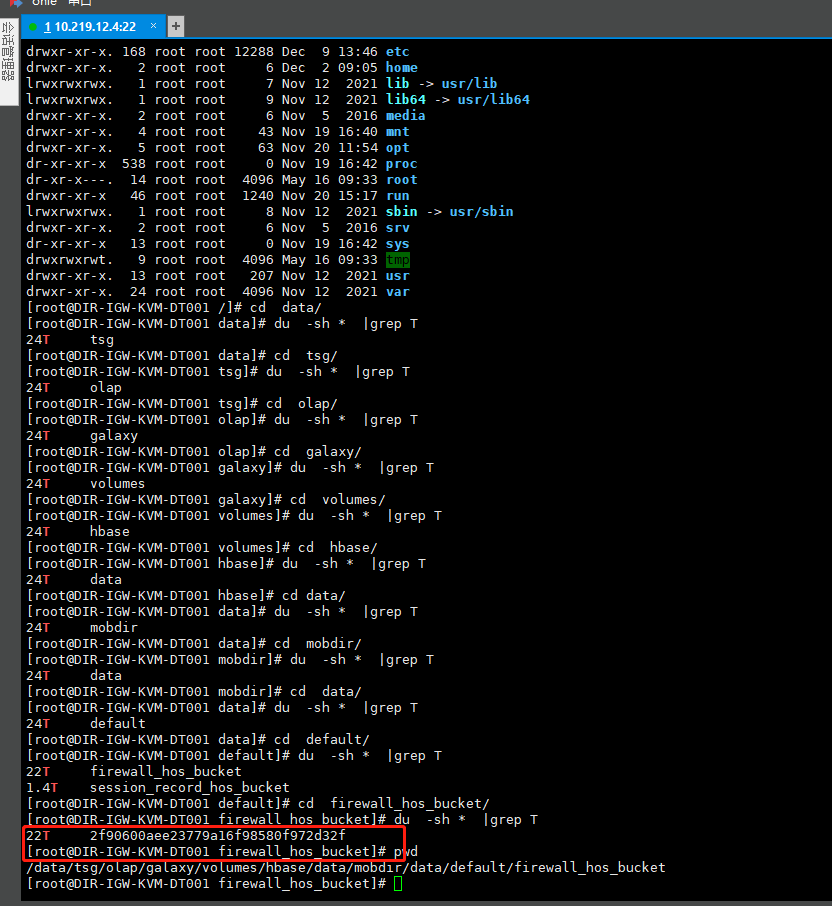832x906 pixels.
Task: Click the proc directory name in listing
Action: click(x=401, y=164)
